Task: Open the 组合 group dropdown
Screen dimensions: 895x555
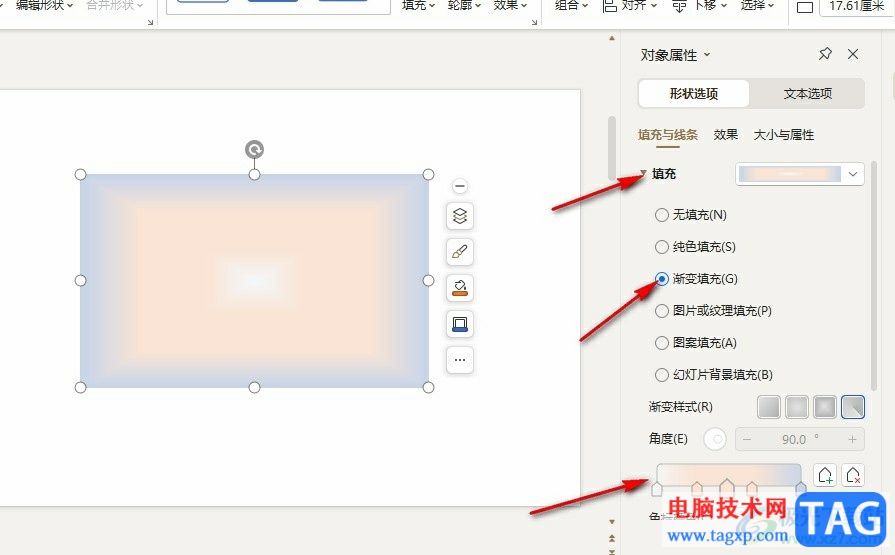Action: 571,5
